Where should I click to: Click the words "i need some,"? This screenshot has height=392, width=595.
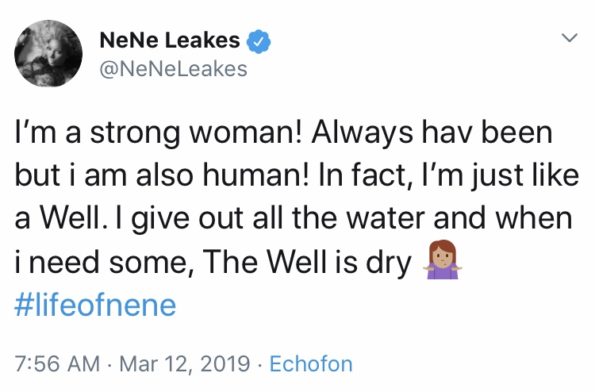(101, 262)
